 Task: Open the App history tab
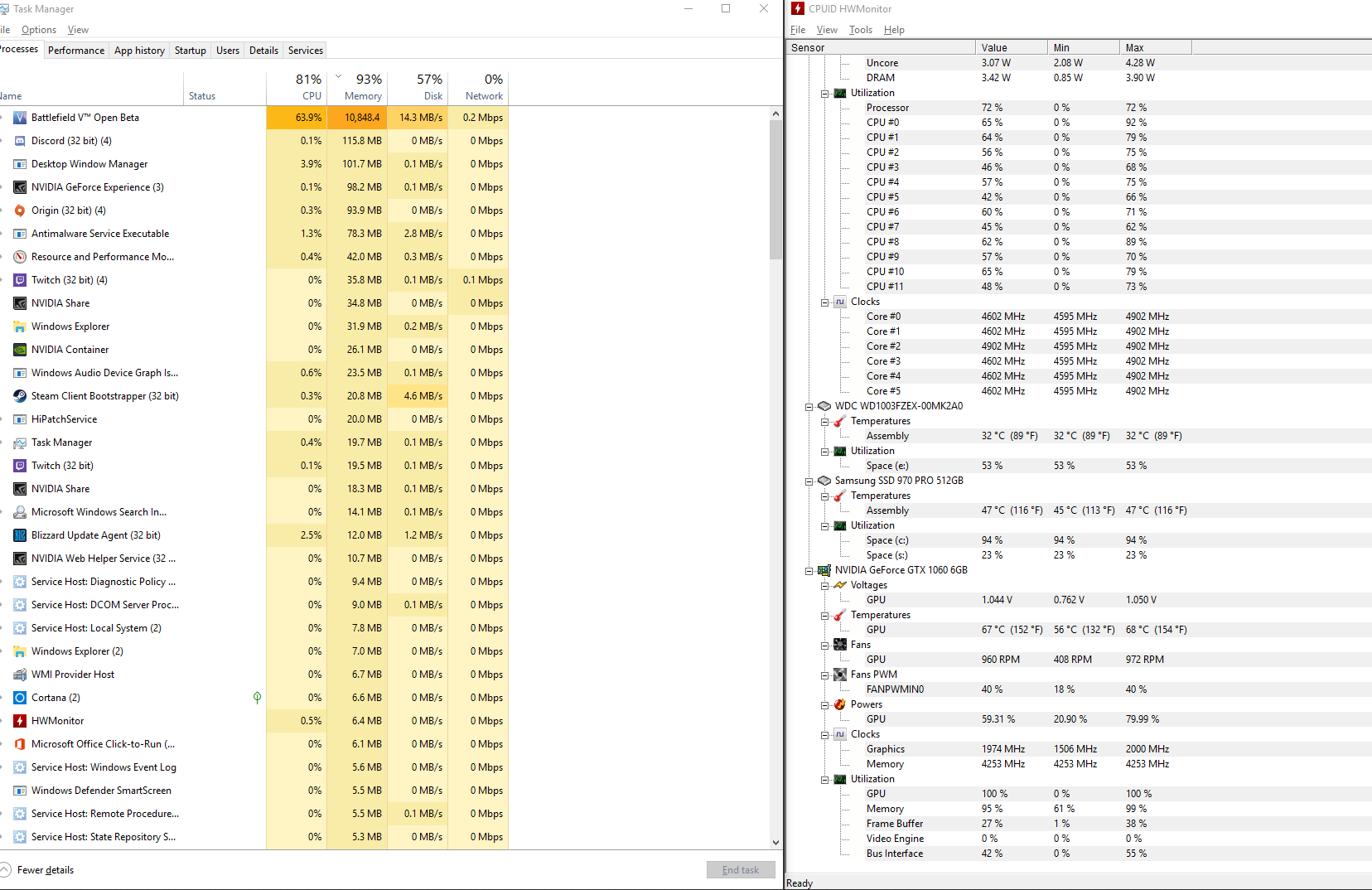139,51
